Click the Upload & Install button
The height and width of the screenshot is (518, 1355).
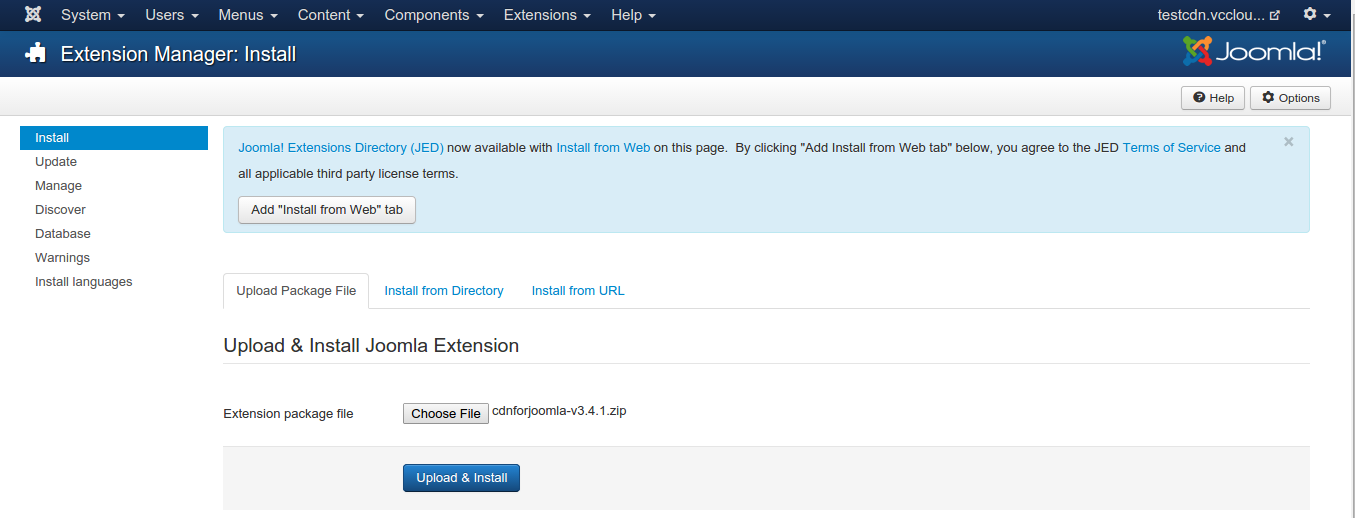(461, 478)
